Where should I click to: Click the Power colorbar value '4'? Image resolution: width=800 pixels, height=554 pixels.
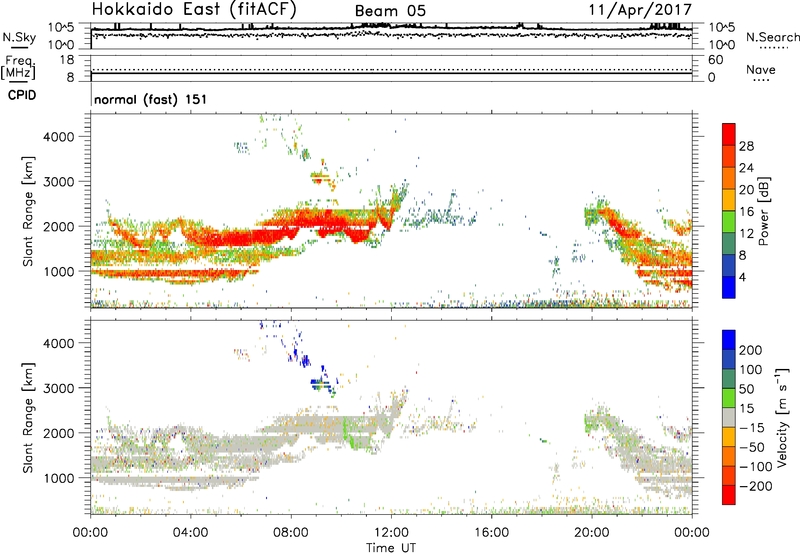pyautogui.click(x=742, y=277)
